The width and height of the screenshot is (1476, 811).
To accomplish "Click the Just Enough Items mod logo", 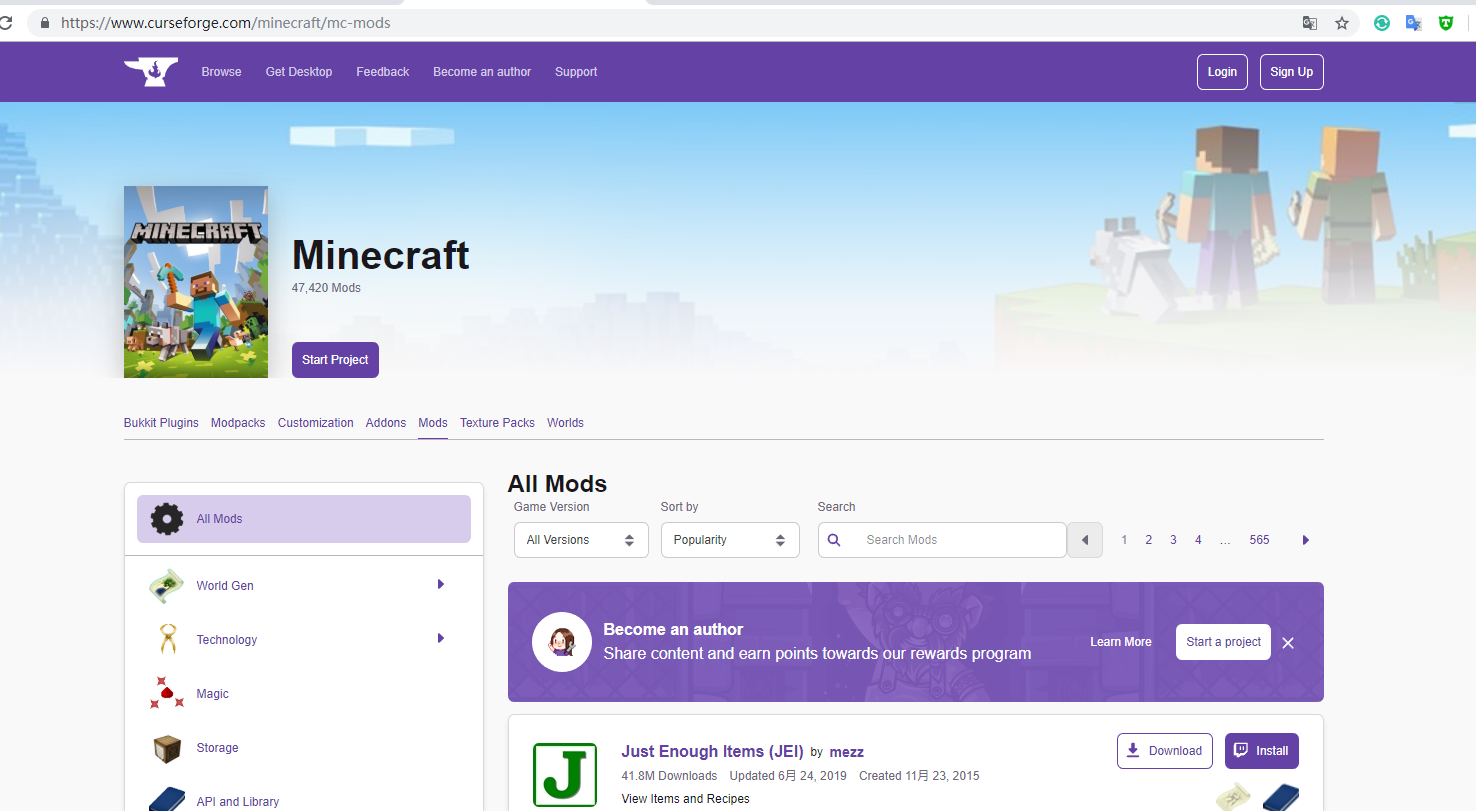I will pyautogui.click(x=565, y=775).
